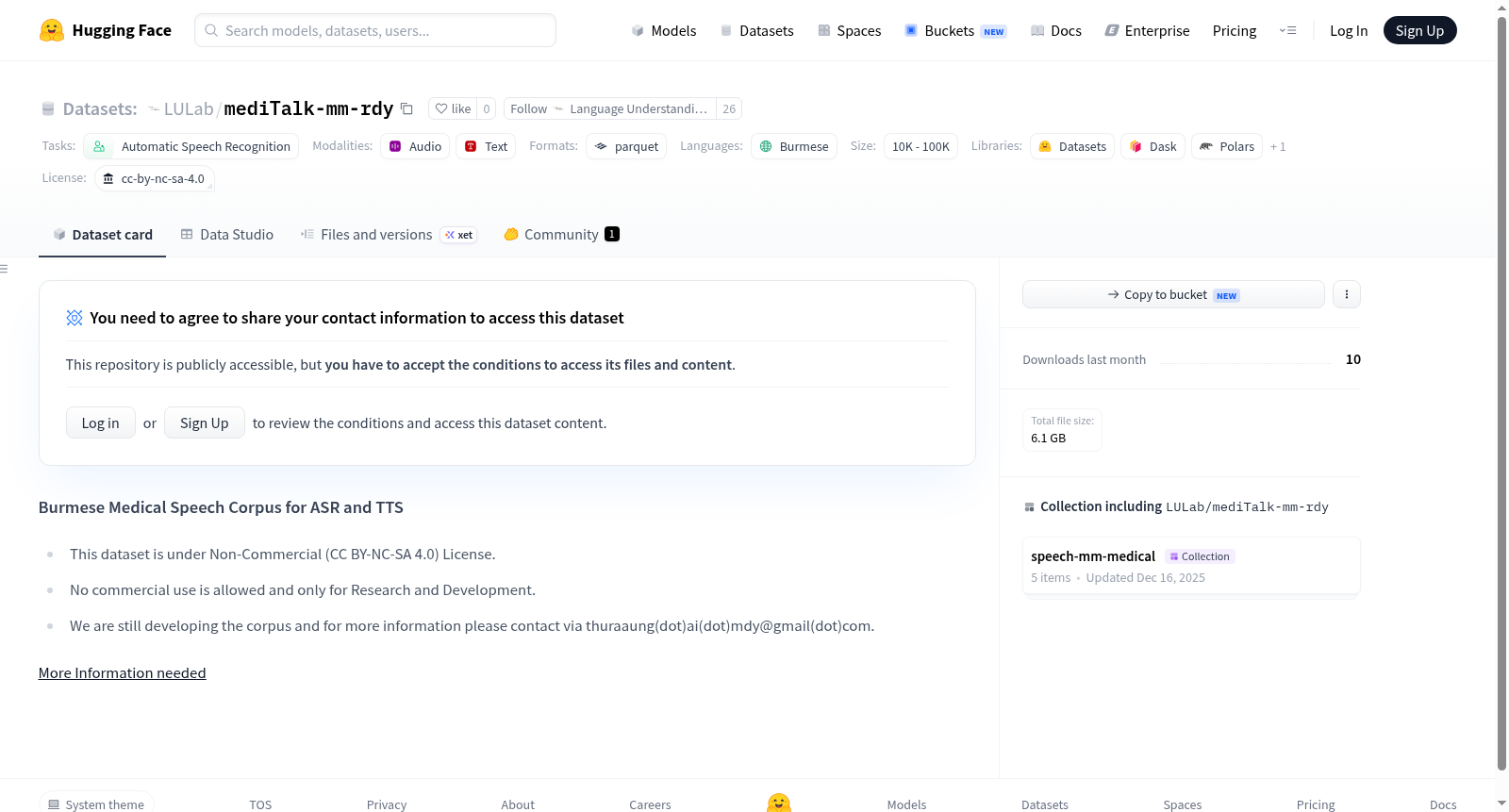The width and height of the screenshot is (1509, 812).
Task: Select the 10K - 100K size tag
Action: click(x=920, y=146)
